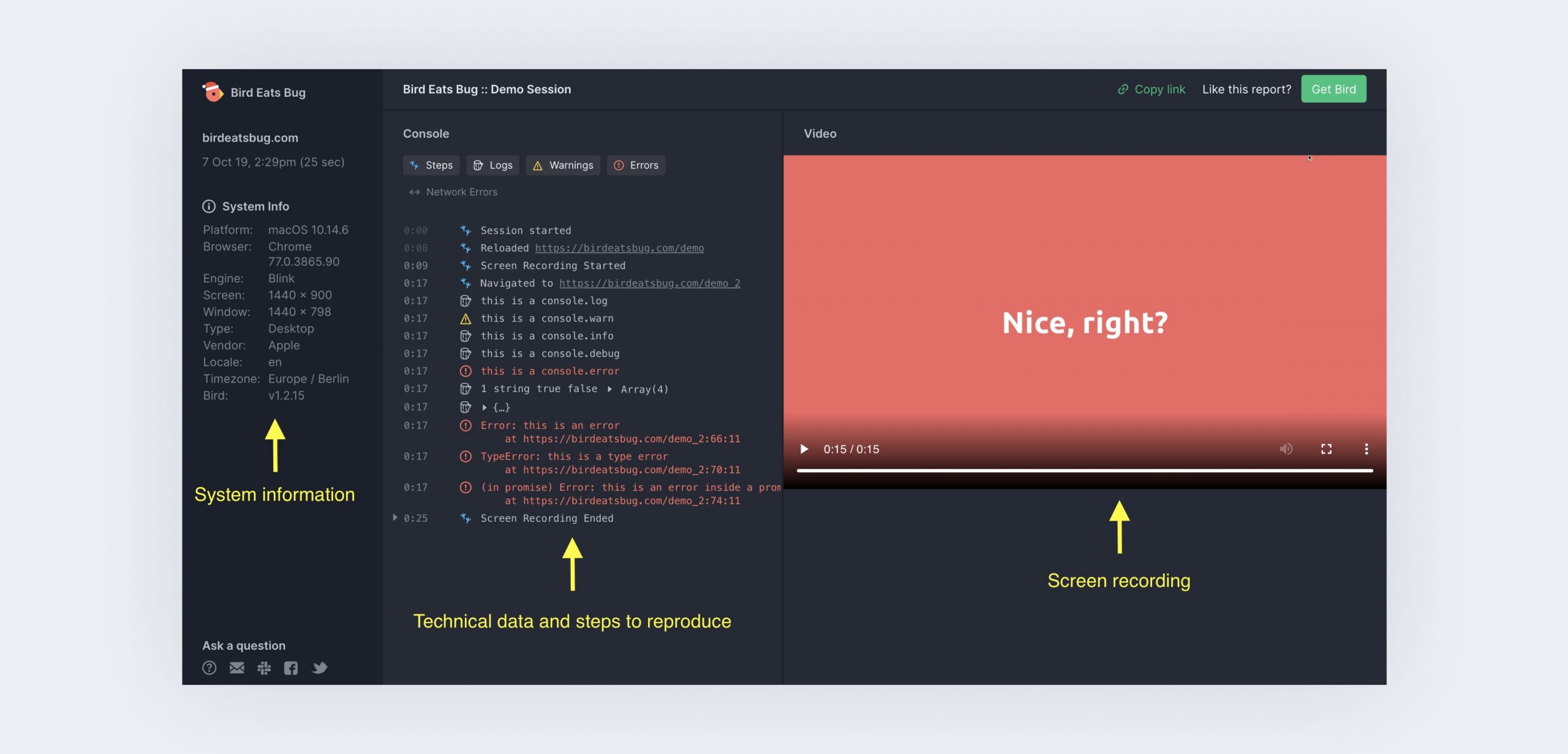Screen dimensions: 1568x754
Task: Click the video progress bar
Action: click(1084, 470)
